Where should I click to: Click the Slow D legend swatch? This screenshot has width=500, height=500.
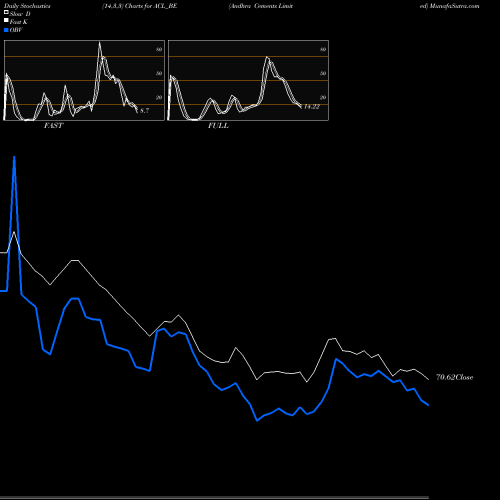tap(6, 12)
